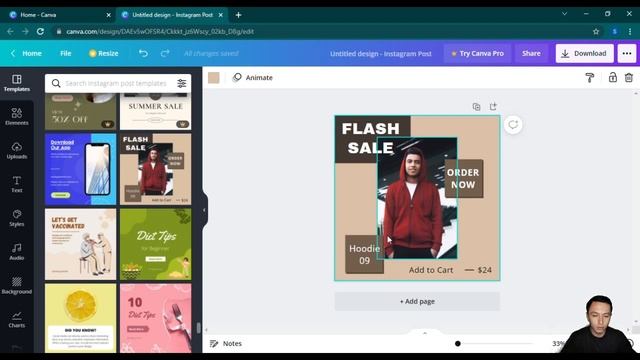Open the Text sidebar panel
Screen dimensions: 640x360
point(17,184)
